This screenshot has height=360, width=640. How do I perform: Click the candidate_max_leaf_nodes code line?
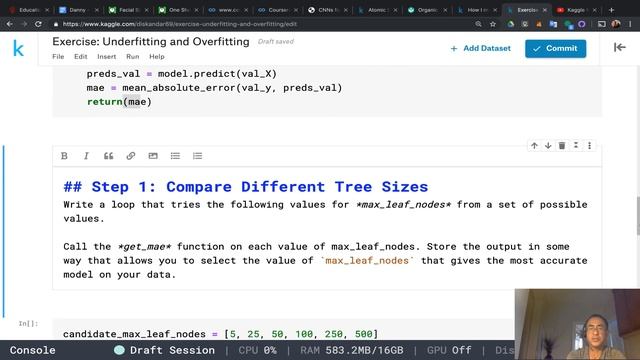[x=220, y=334]
